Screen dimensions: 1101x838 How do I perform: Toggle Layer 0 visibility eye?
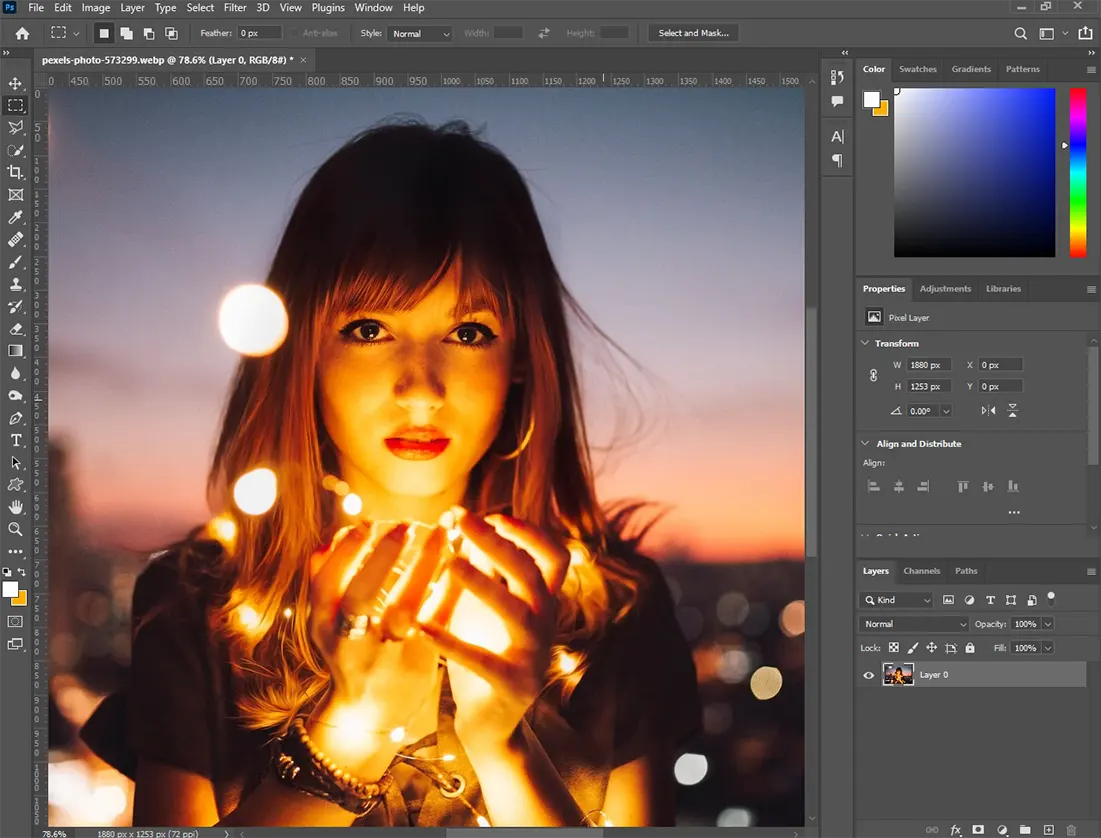[869, 675]
